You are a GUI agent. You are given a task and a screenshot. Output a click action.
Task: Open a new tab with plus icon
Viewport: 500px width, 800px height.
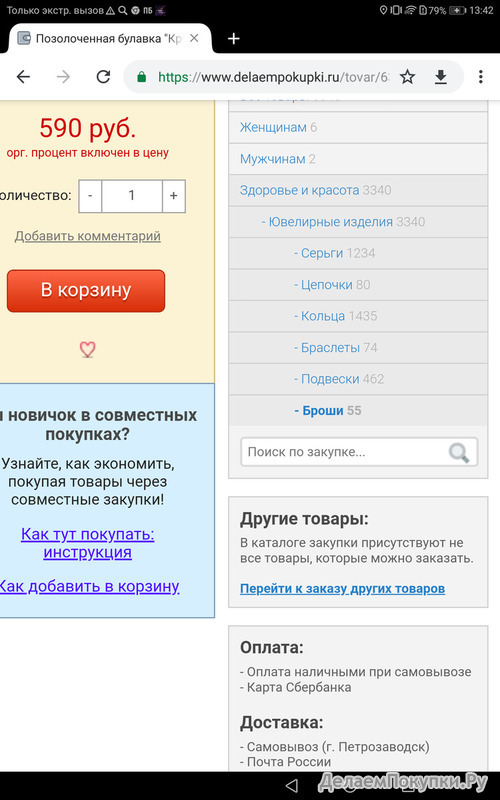[x=234, y=39]
